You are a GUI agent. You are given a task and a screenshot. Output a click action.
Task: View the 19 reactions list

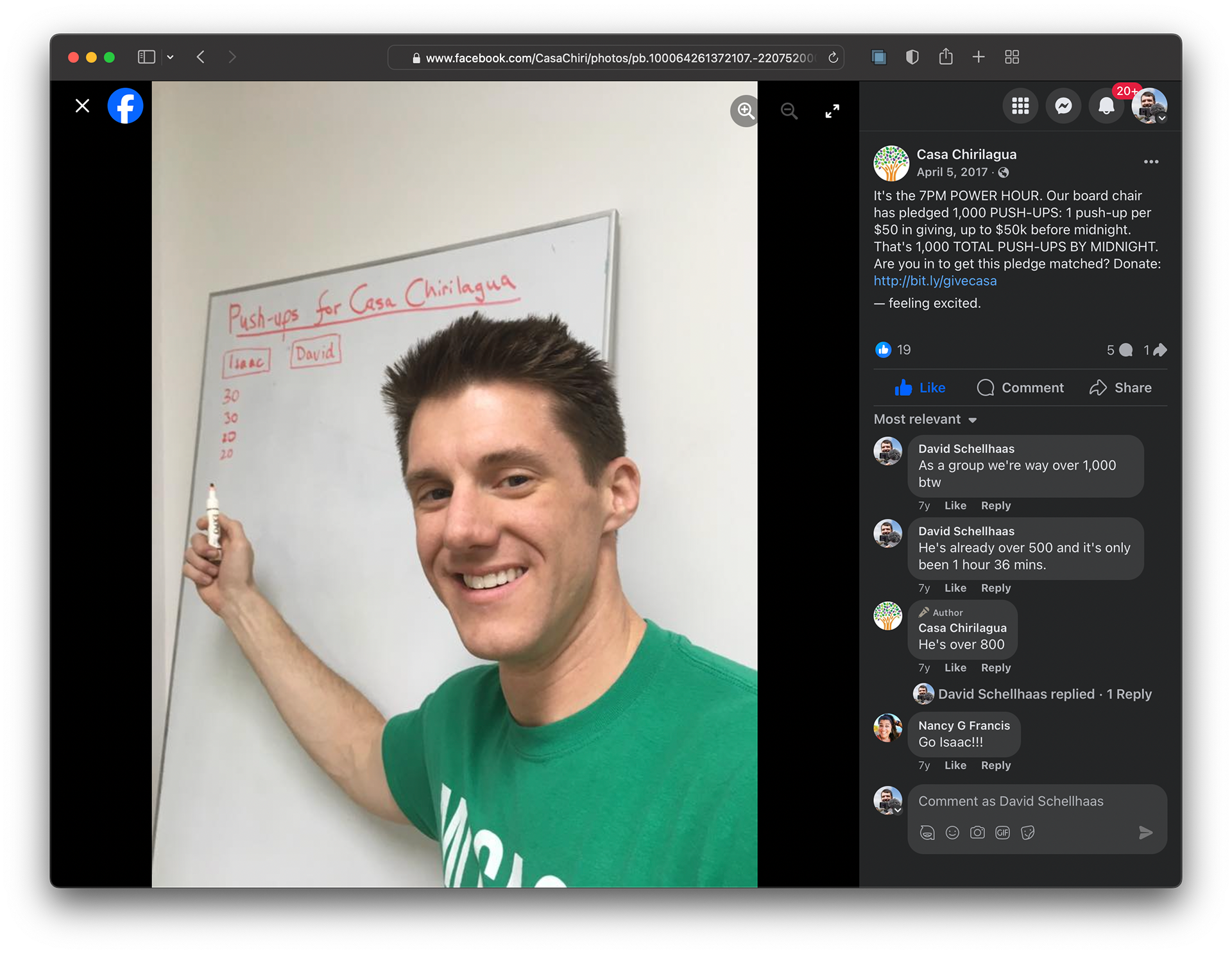(x=893, y=350)
